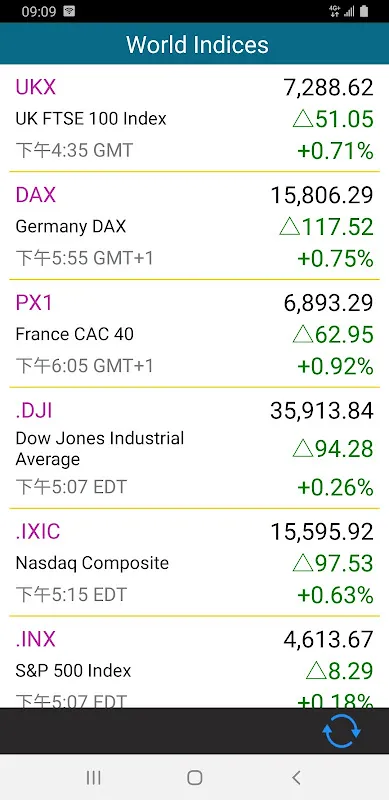
Task: Tap the Android home button icon
Action: 194,778
